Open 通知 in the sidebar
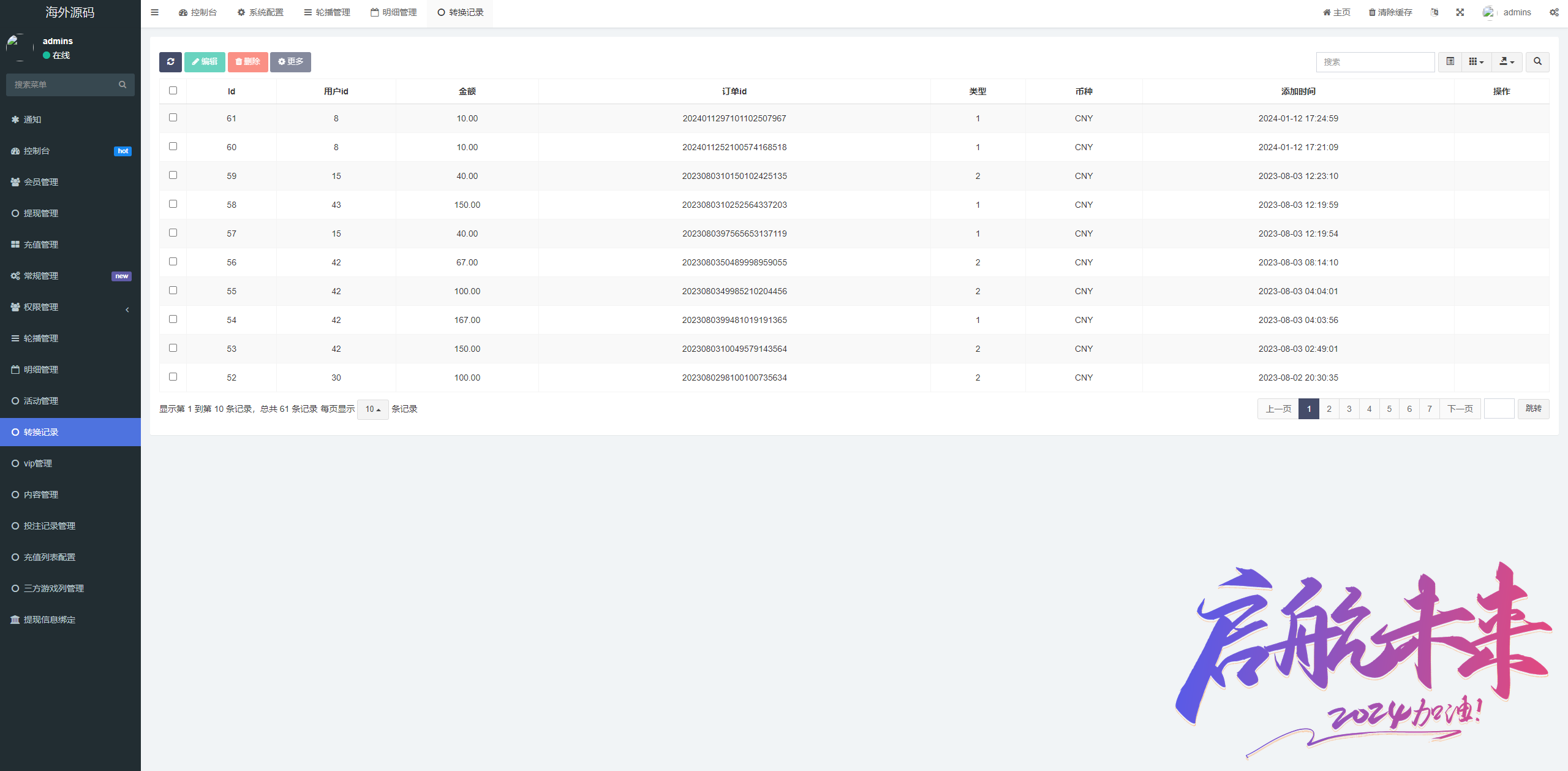1568x771 pixels. click(70, 120)
